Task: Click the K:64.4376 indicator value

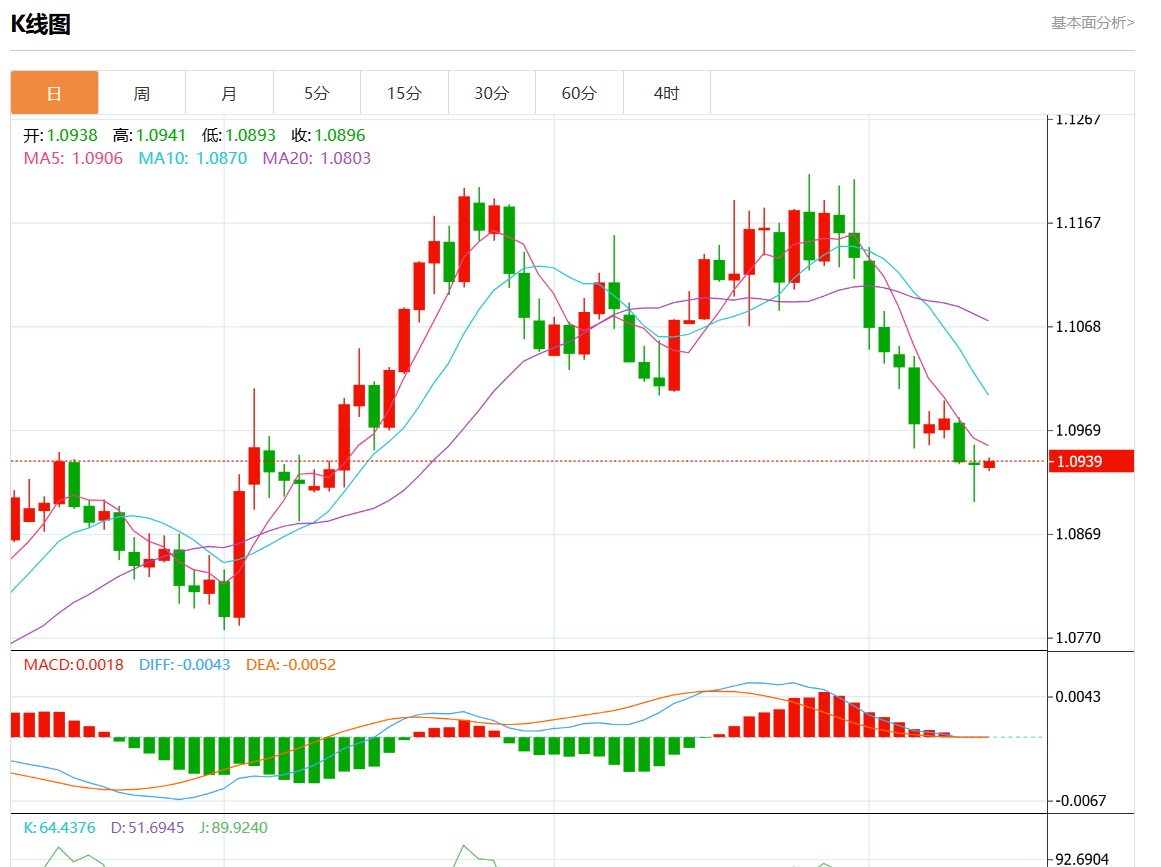Action: [x=59, y=828]
